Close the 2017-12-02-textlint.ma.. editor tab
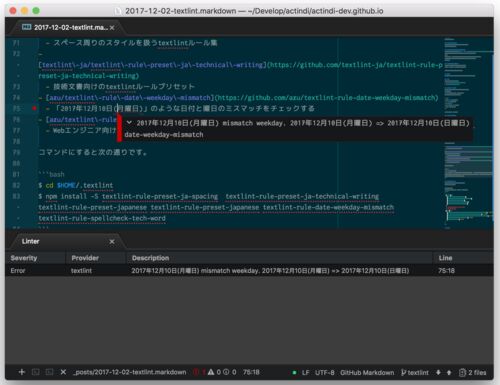The image size is (500, 385). click(x=112, y=28)
